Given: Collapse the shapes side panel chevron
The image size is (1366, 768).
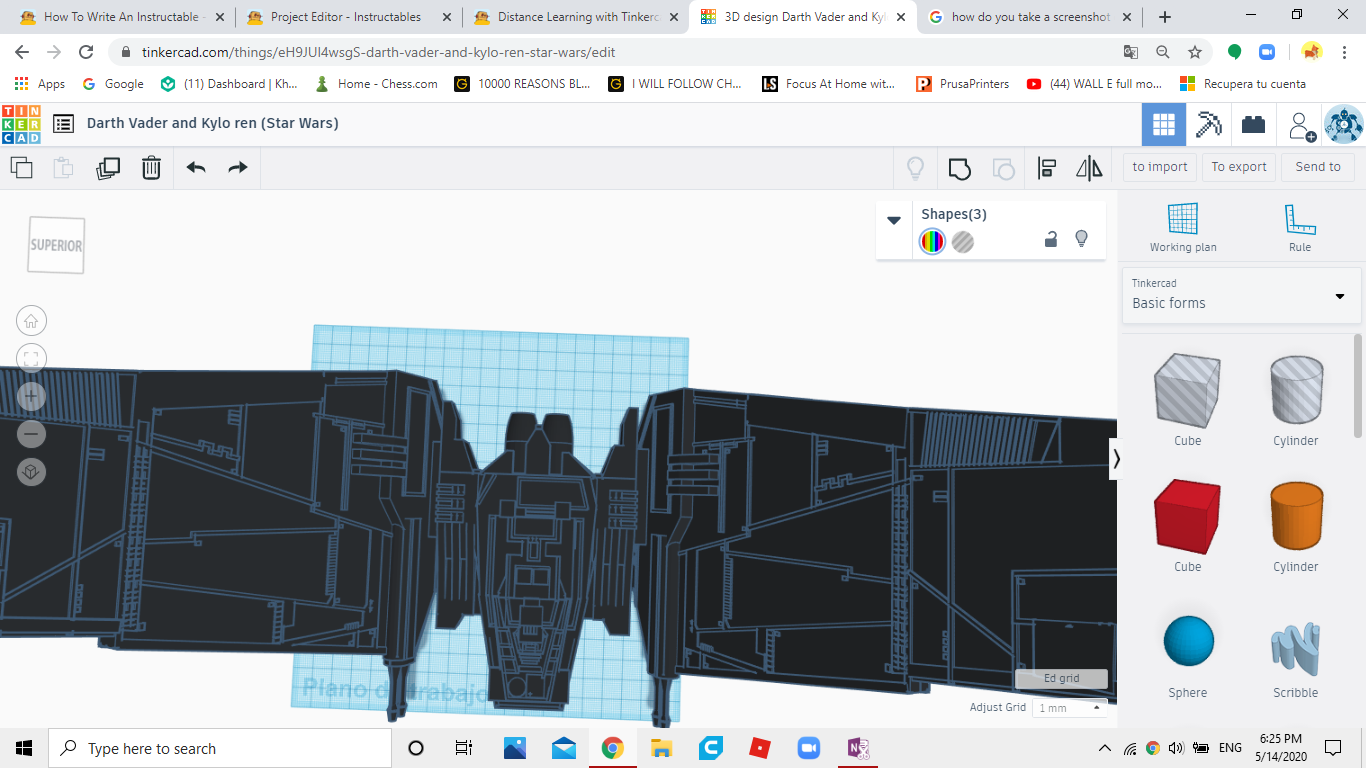Looking at the screenshot, I should 1116,459.
